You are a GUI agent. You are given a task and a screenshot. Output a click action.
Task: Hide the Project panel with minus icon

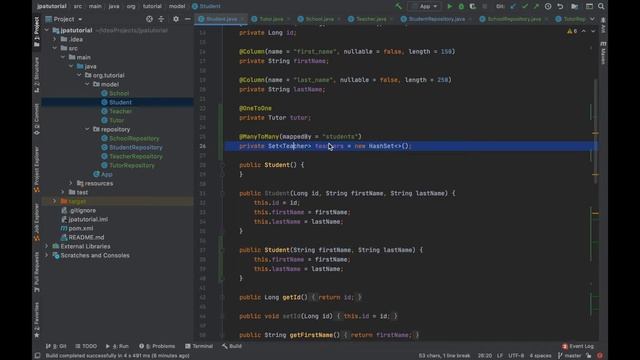(x=187, y=19)
